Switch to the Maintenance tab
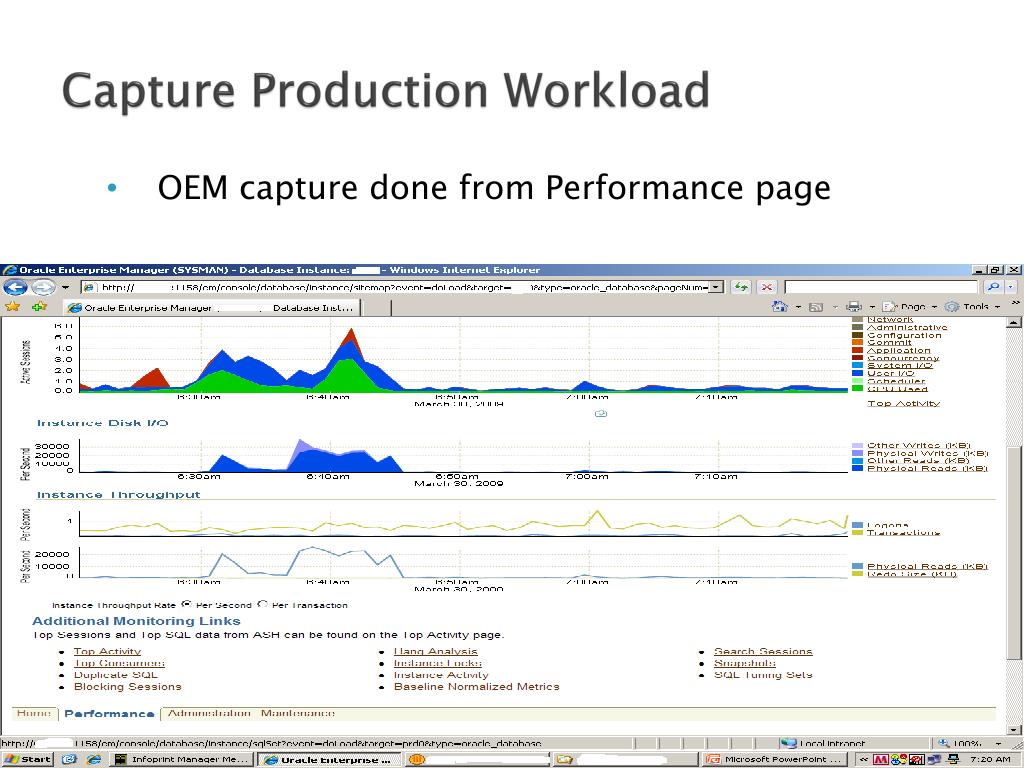The height and width of the screenshot is (768, 1024). tap(298, 713)
